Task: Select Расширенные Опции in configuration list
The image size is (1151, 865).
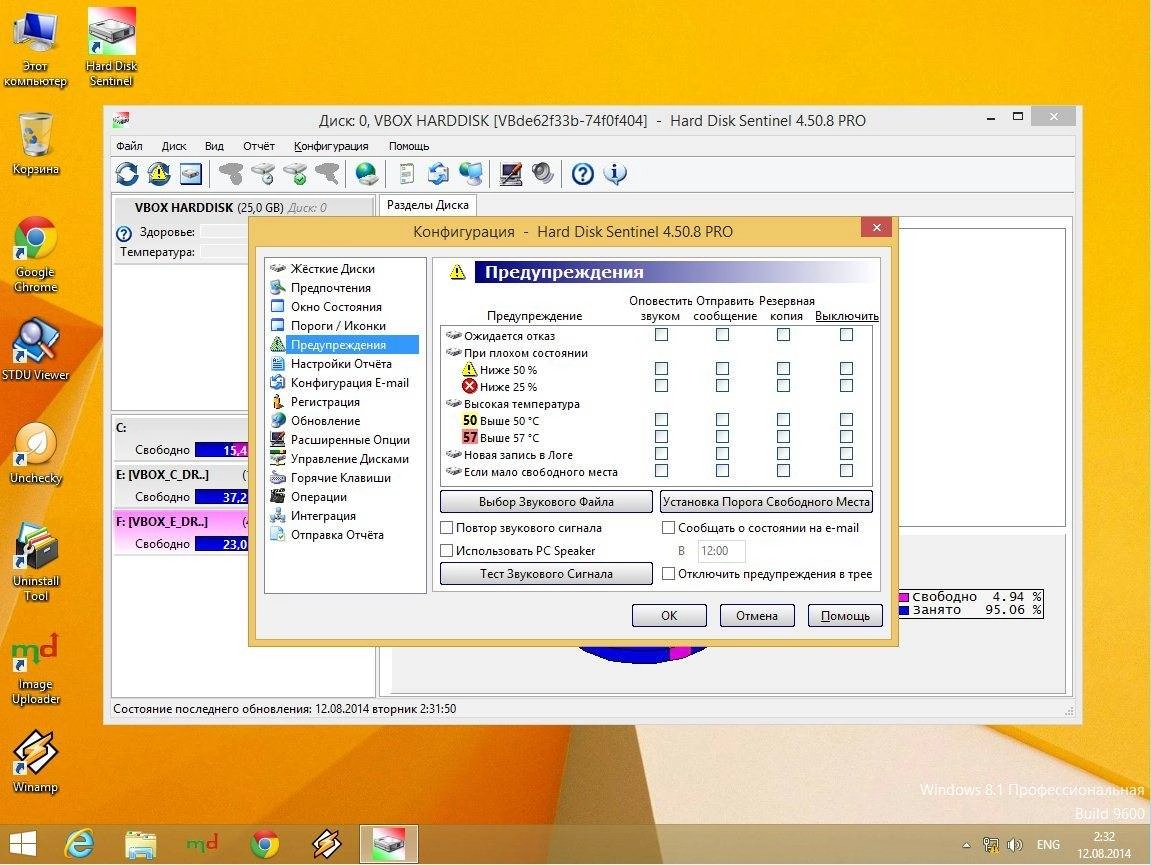Action: (350, 440)
